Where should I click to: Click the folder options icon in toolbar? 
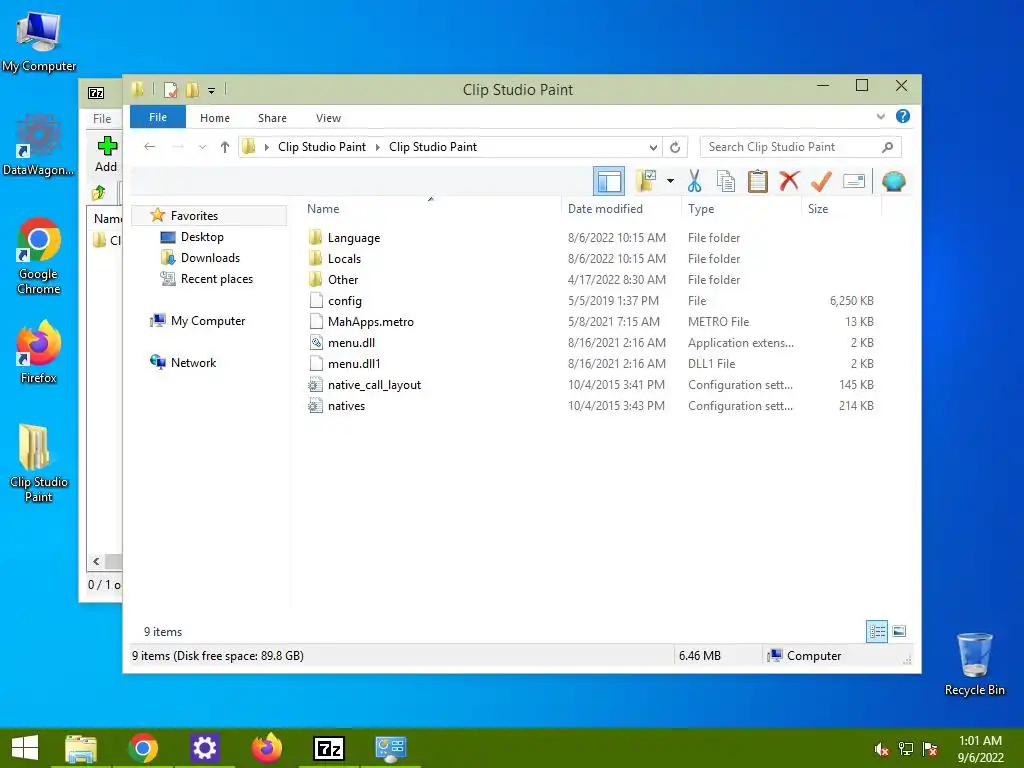646,181
